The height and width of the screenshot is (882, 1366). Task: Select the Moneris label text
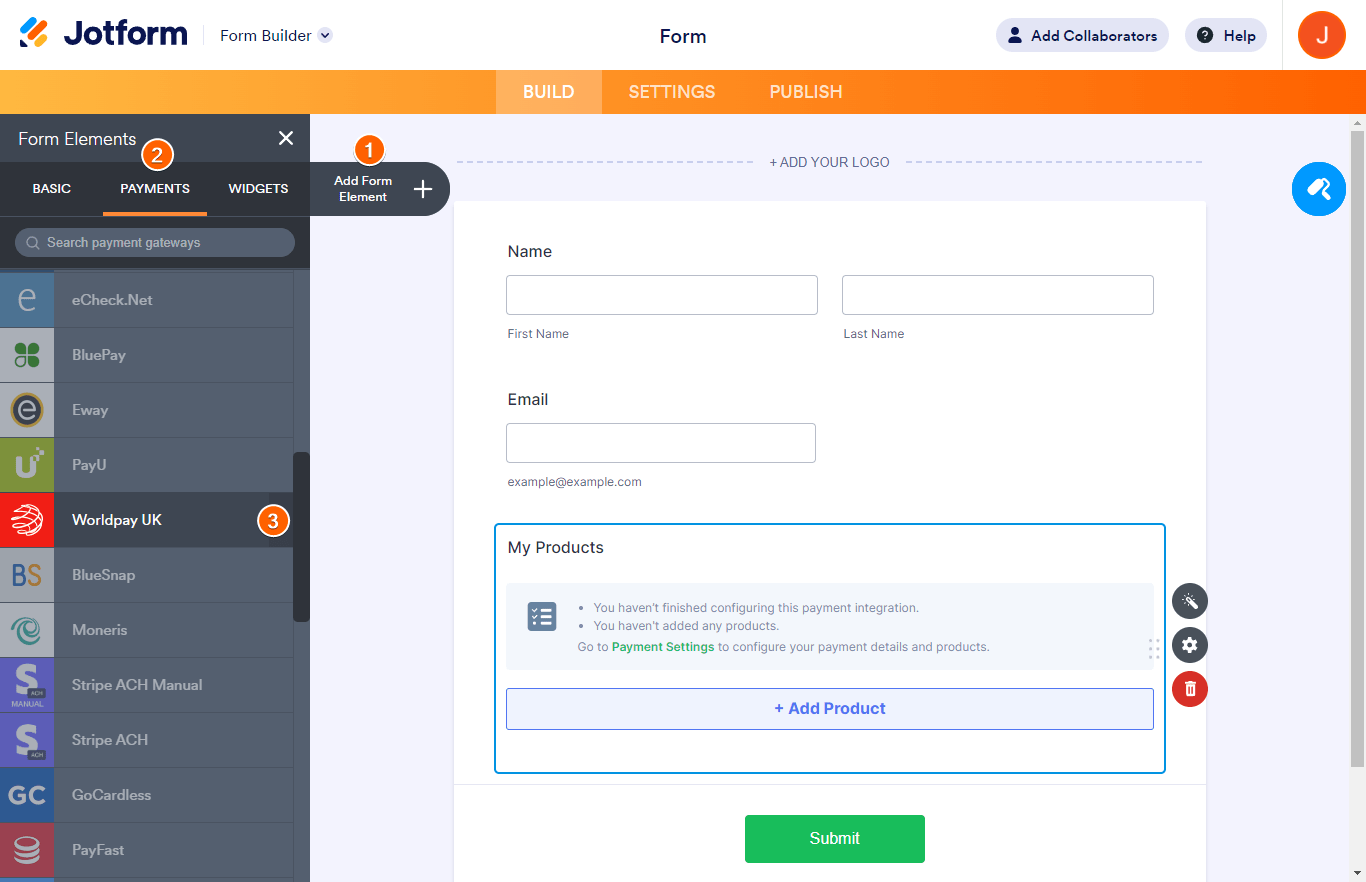click(x=100, y=630)
